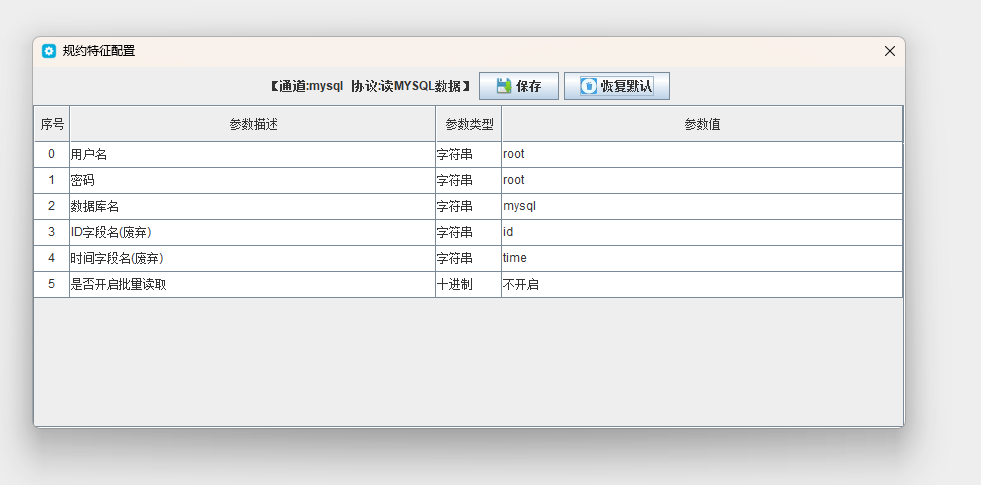Click the ID字段名(废弃) row description
The image size is (981, 485).
tap(252, 232)
